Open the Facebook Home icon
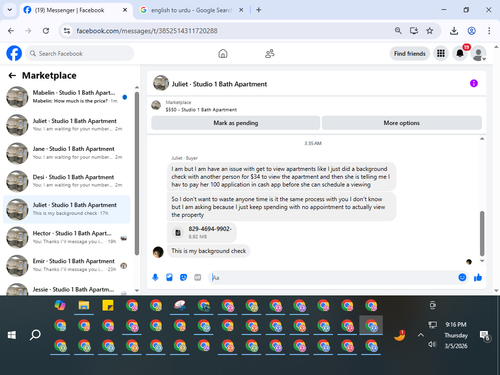Viewport: 500px width, 375px height. click(223, 53)
